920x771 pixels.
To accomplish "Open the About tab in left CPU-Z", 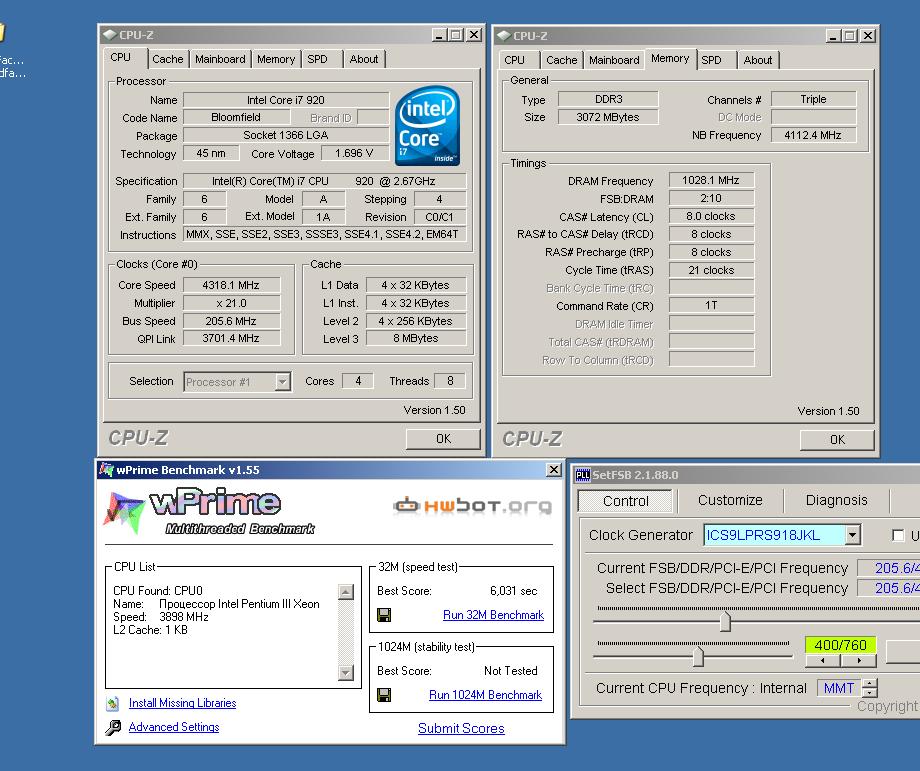I will (x=364, y=59).
